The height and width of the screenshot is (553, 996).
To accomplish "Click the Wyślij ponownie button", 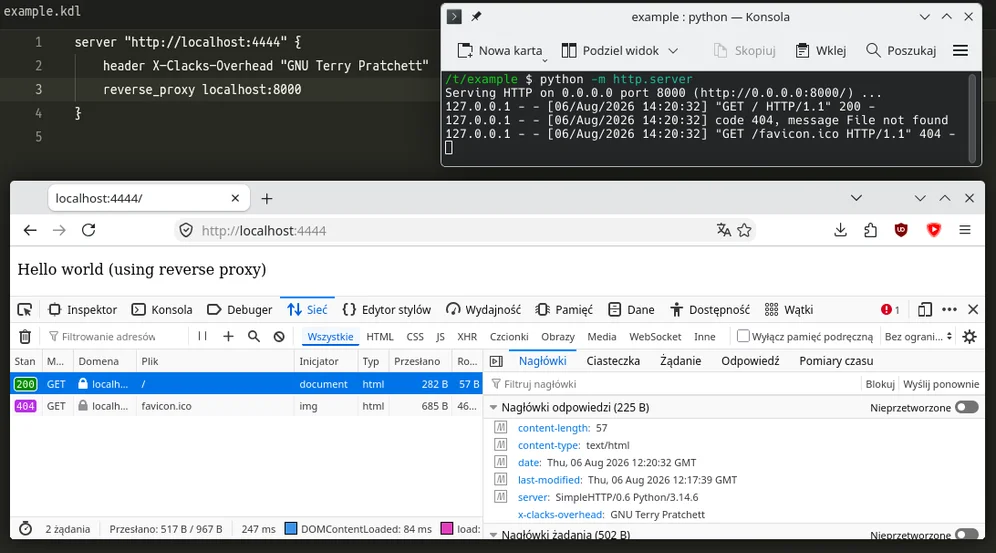I will [x=941, y=384].
